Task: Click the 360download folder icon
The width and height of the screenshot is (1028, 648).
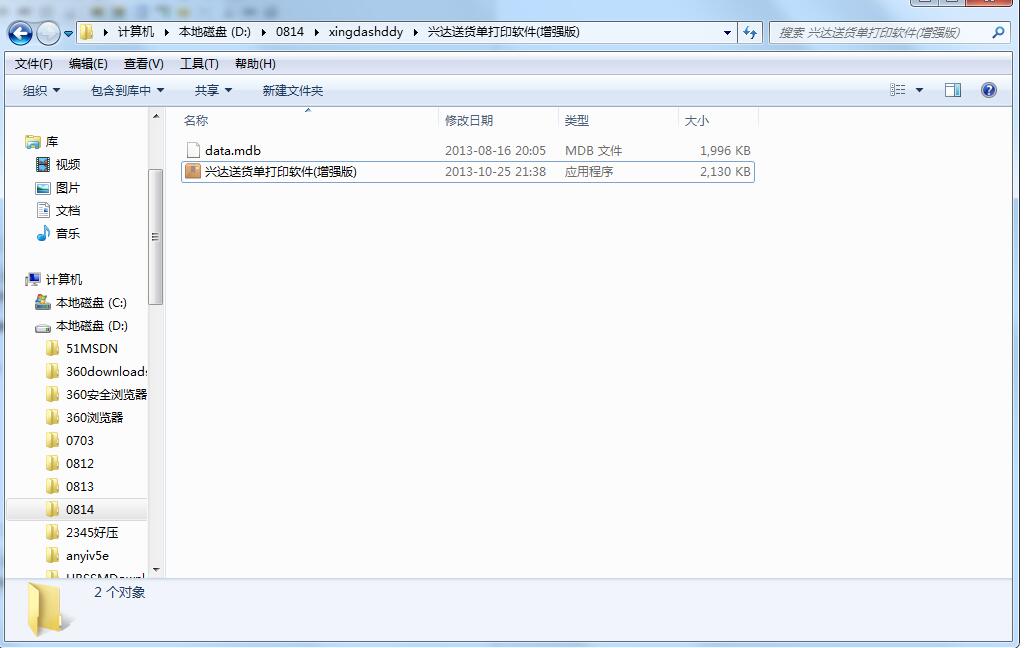Action: [x=53, y=371]
